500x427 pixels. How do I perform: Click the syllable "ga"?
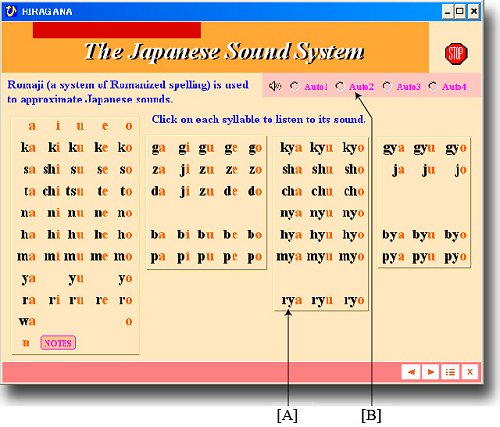[x=158, y=148]
